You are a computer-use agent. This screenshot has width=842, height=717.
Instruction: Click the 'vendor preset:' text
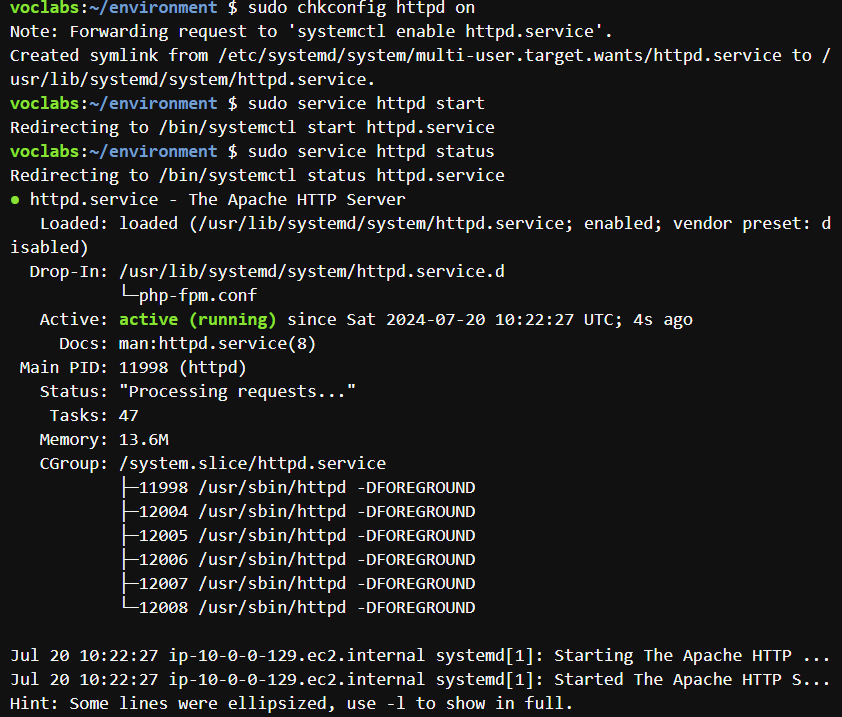click(742, 223)
